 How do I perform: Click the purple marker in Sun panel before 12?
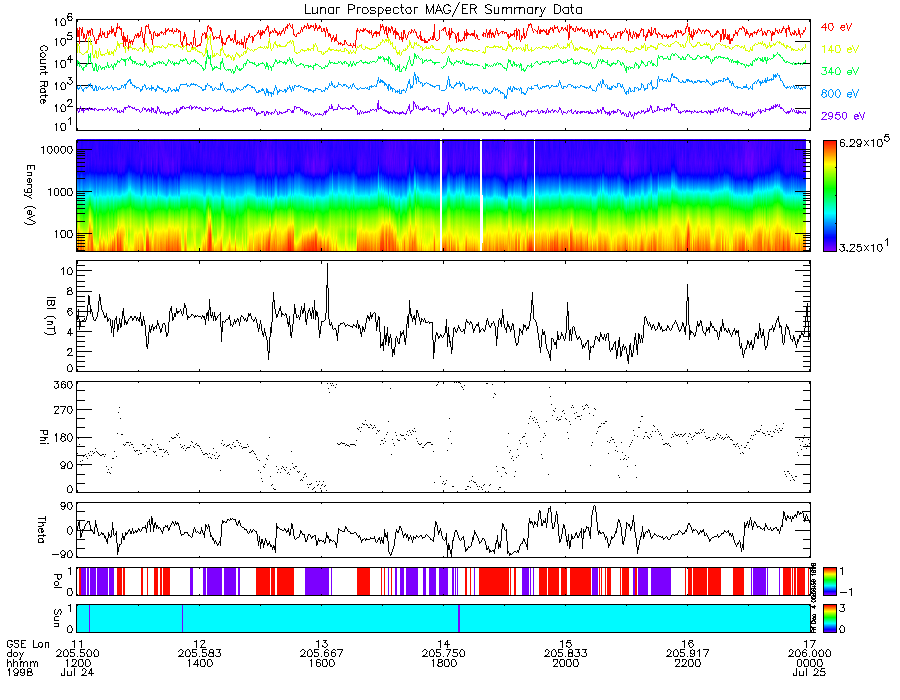[182, 618]
